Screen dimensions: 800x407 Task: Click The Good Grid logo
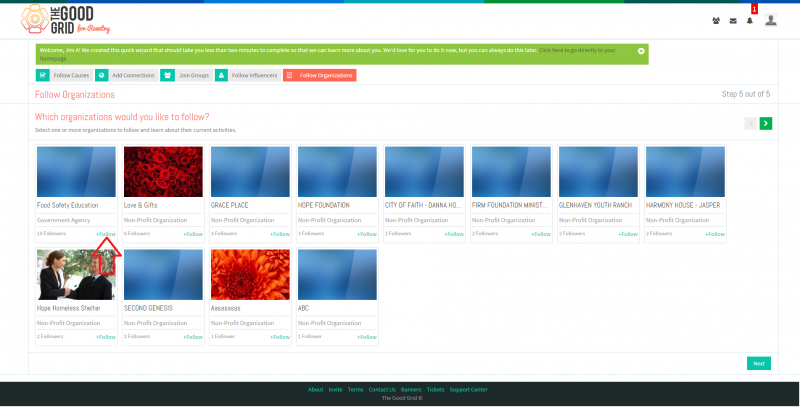tap(65, 20)
